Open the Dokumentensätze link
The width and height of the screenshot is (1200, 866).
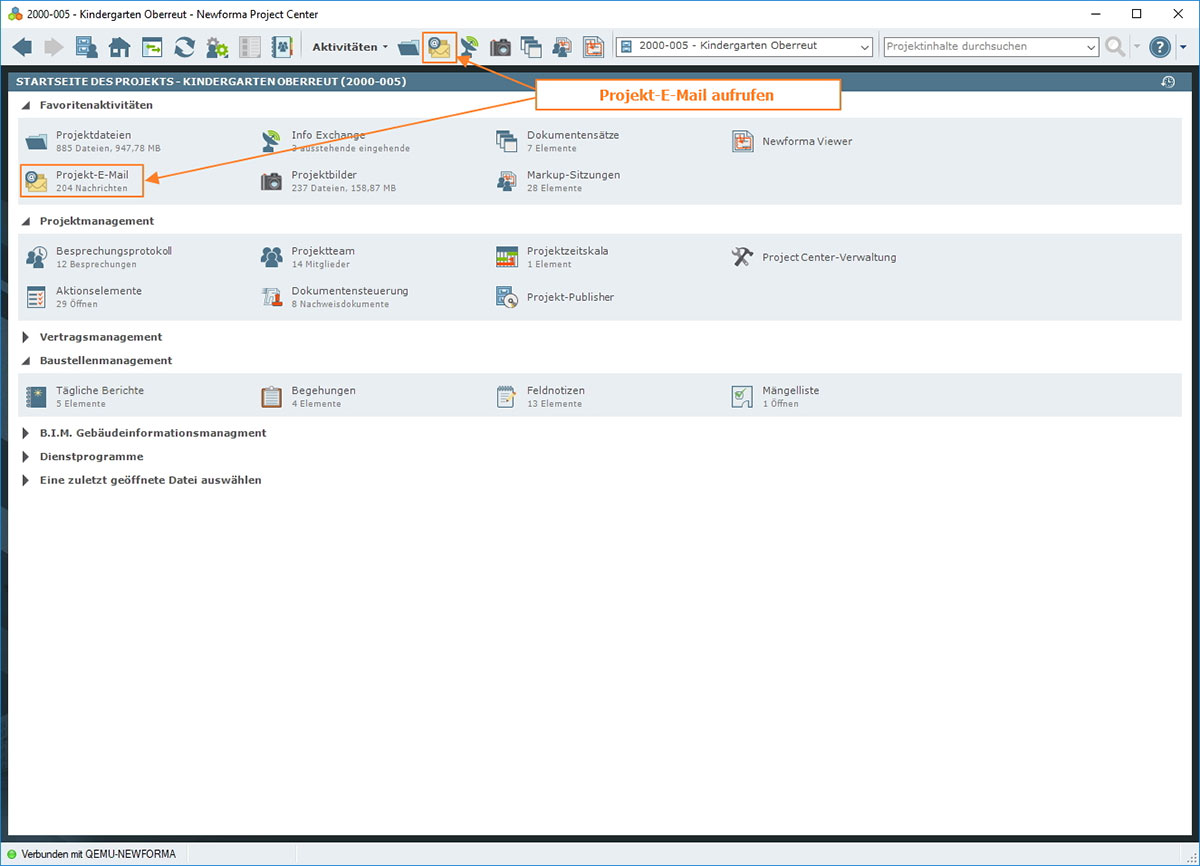(573, 135)
